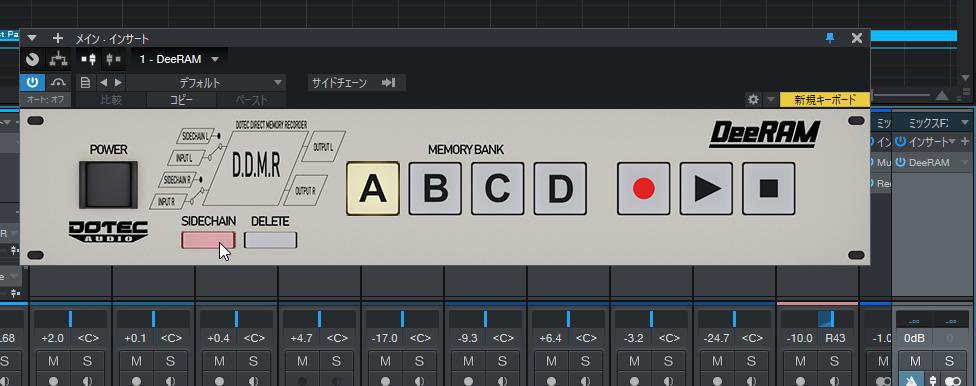Mute the +4.7 mixer channel
The height and width of the screenshot is (386, 976).
[303, 361]
